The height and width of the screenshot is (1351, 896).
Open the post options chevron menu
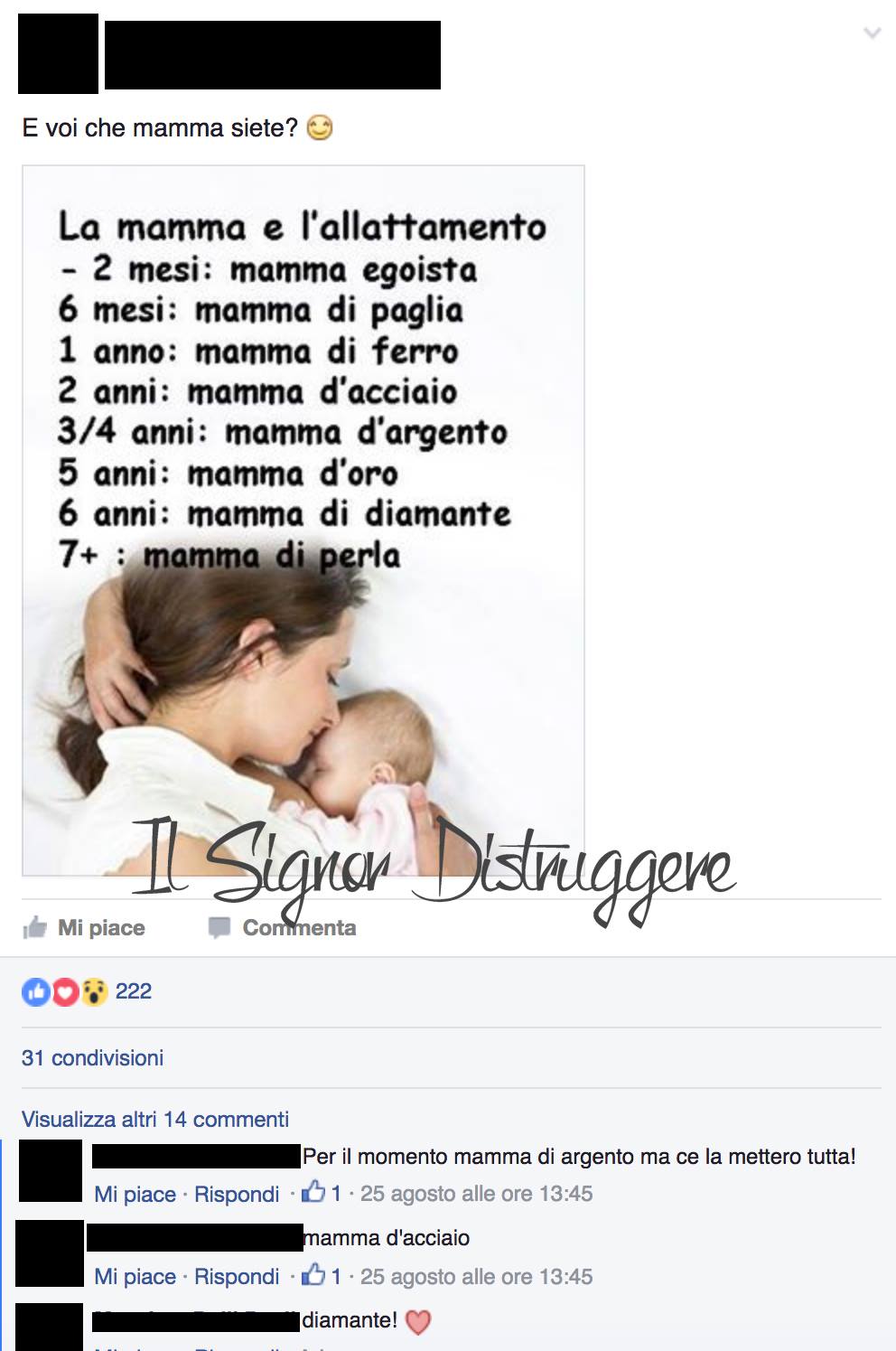click(x=872, y=33)
